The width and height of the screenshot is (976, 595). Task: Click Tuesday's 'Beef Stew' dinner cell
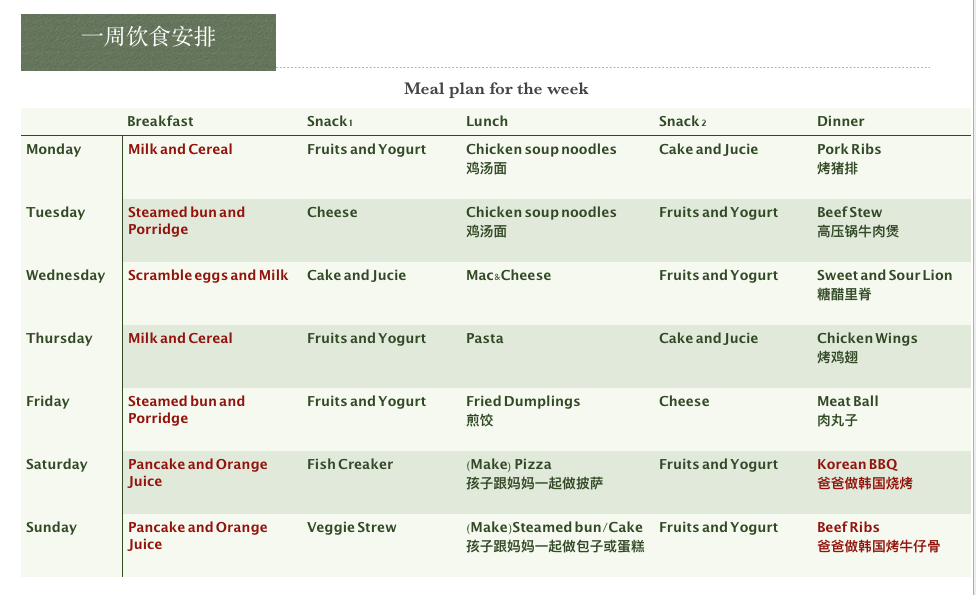click(x=858, y=222)
